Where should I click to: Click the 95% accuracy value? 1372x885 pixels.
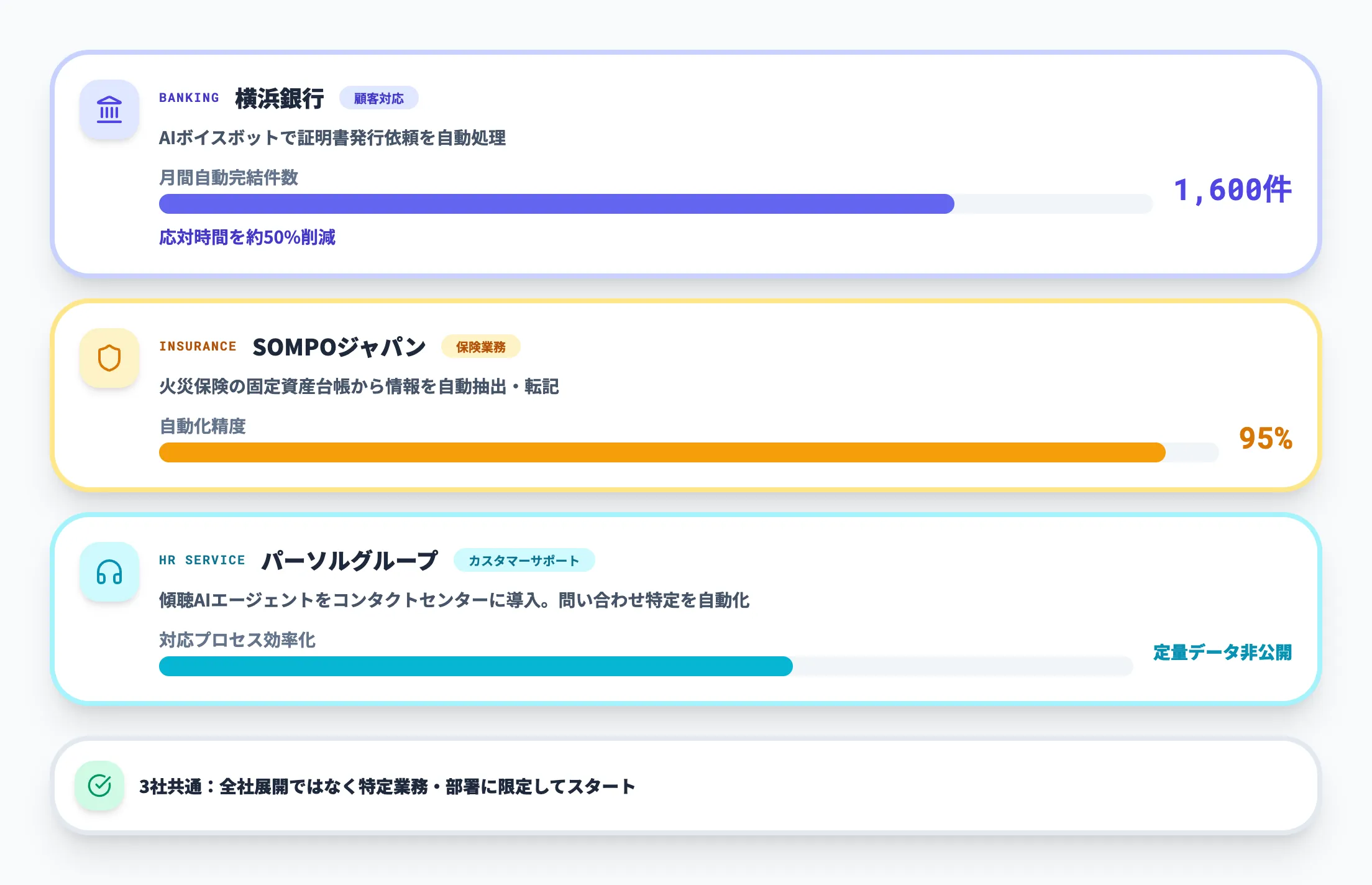tap(1265, 438)
